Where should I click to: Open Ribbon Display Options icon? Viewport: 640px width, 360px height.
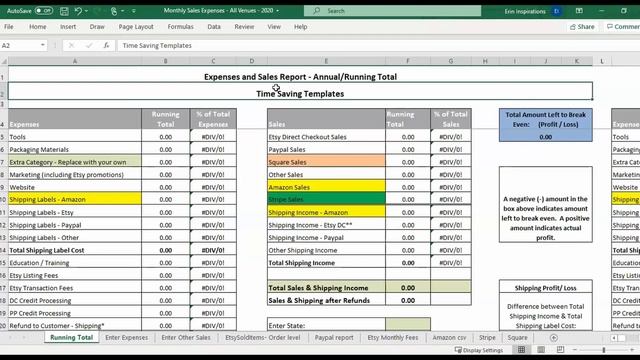pyautogui.click(x=579, y=11)
